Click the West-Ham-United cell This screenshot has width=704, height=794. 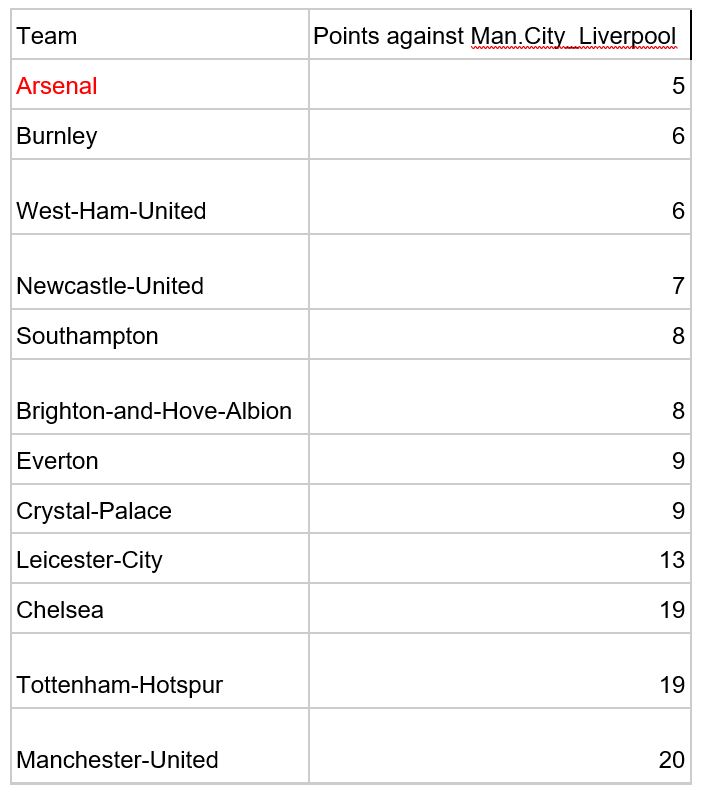point(160,196)
